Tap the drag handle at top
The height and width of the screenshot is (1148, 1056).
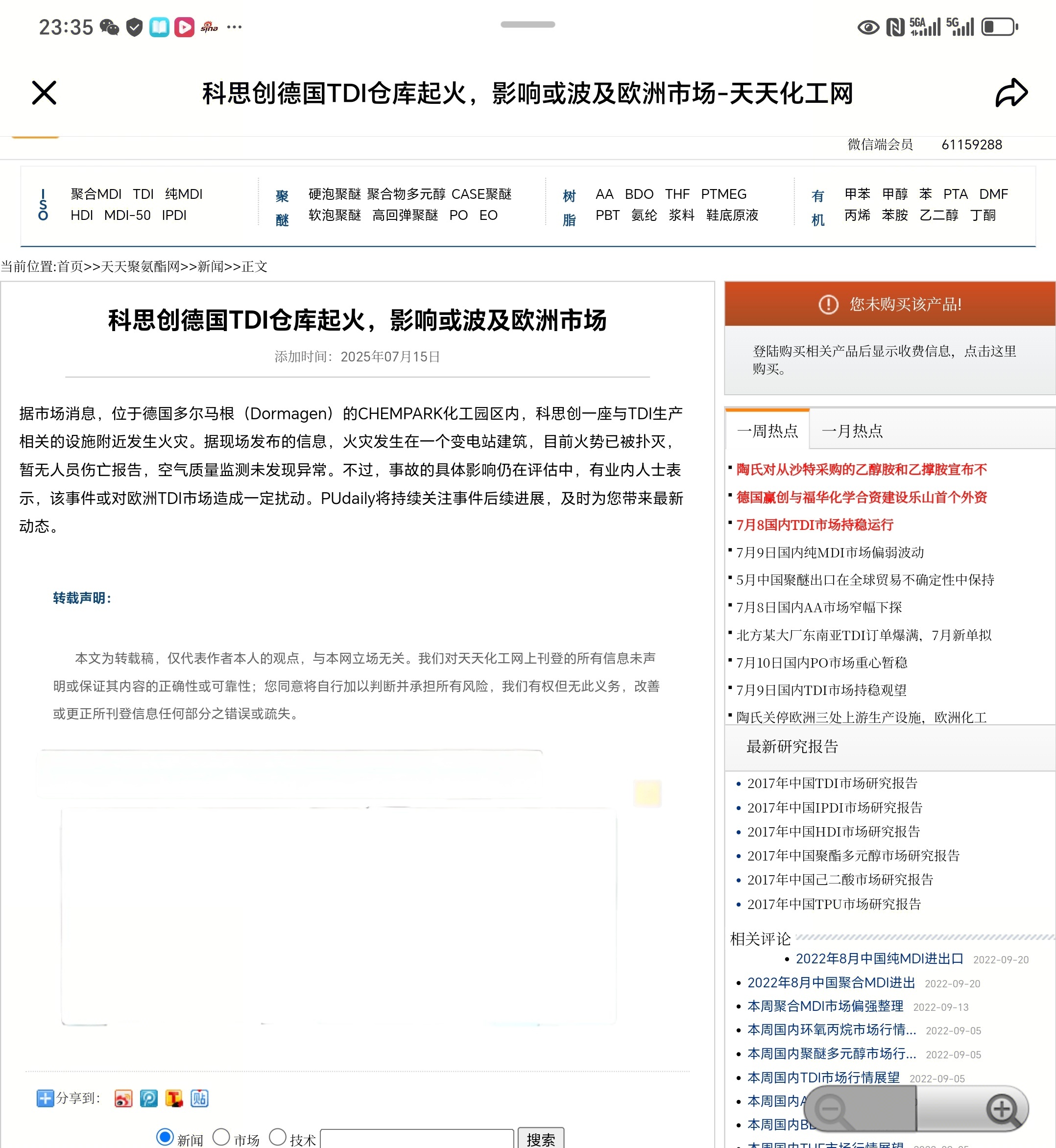528,24
